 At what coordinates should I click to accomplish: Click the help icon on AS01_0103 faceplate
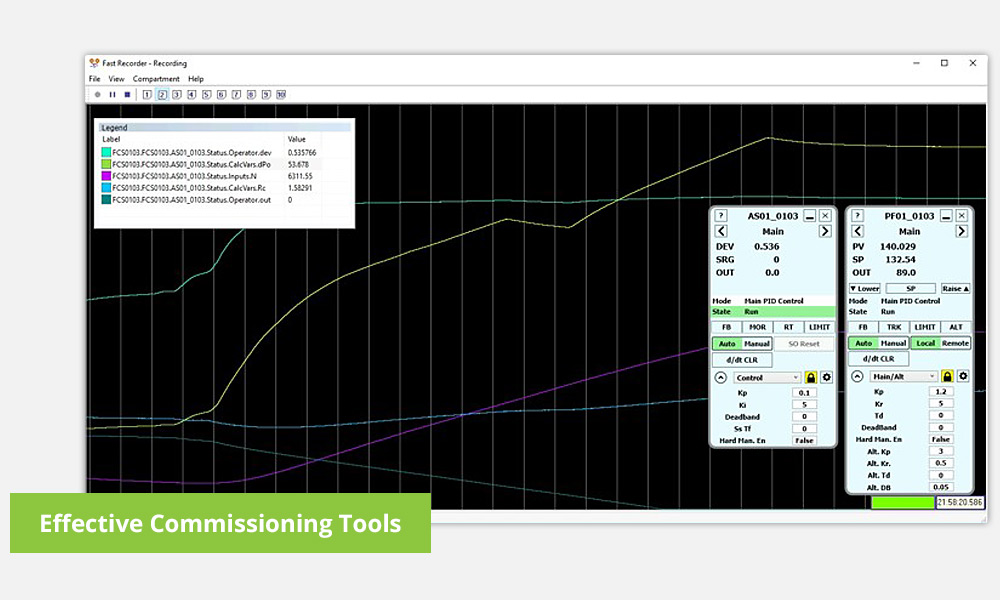pos(721,216)
